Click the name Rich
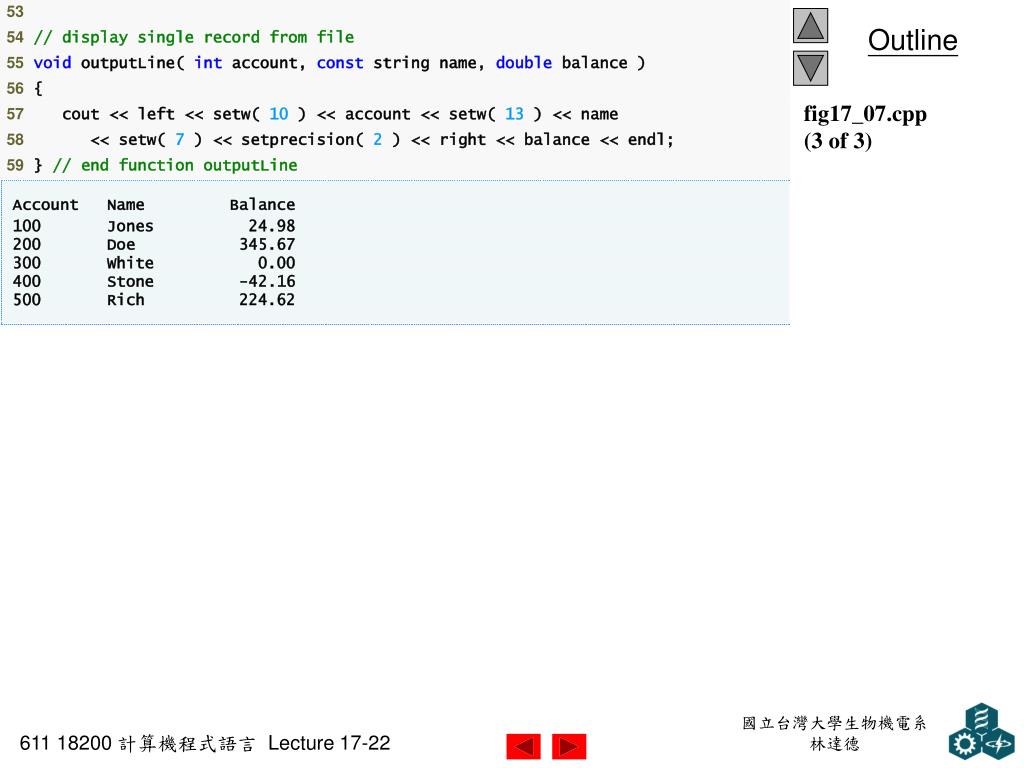1024x768 pixels. pos(125,300)
